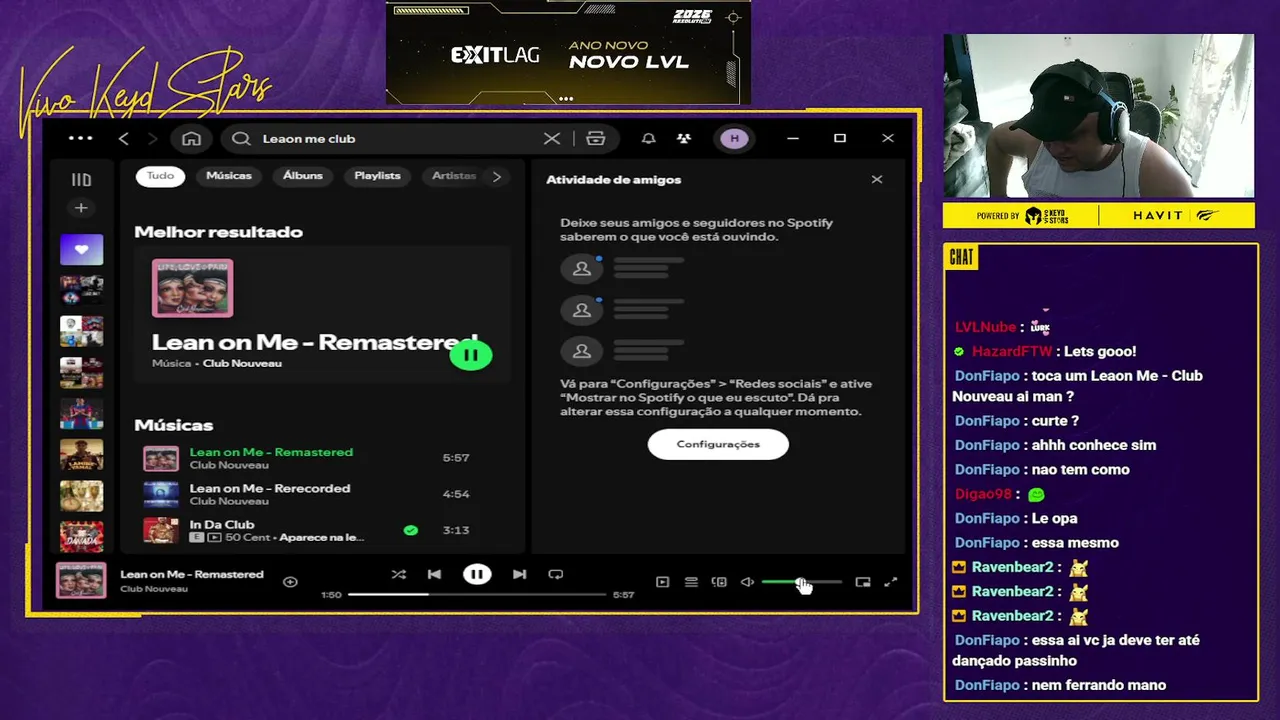Skip to the next track

pos(519,574)
